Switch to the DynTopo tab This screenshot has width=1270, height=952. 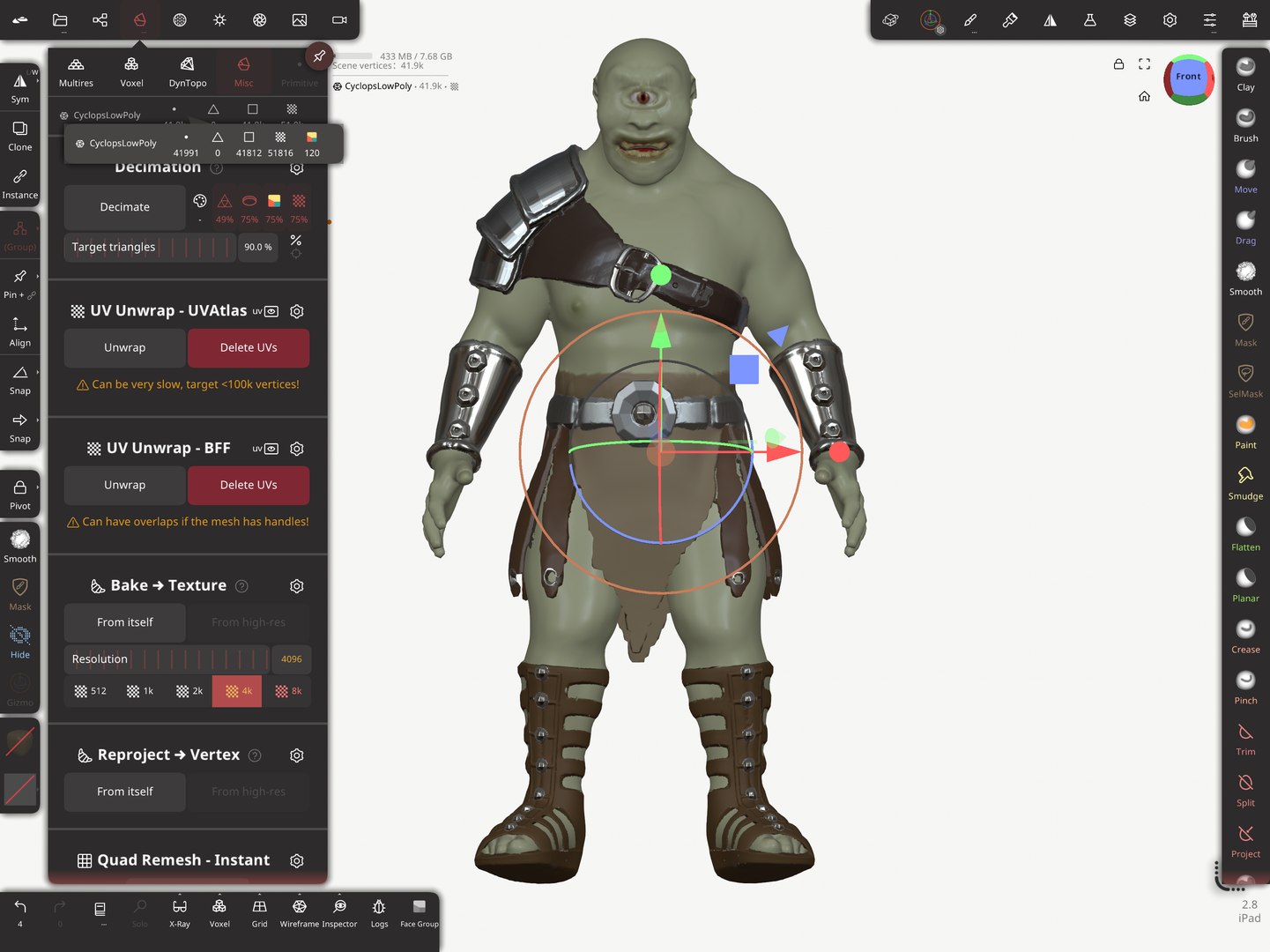188,72
